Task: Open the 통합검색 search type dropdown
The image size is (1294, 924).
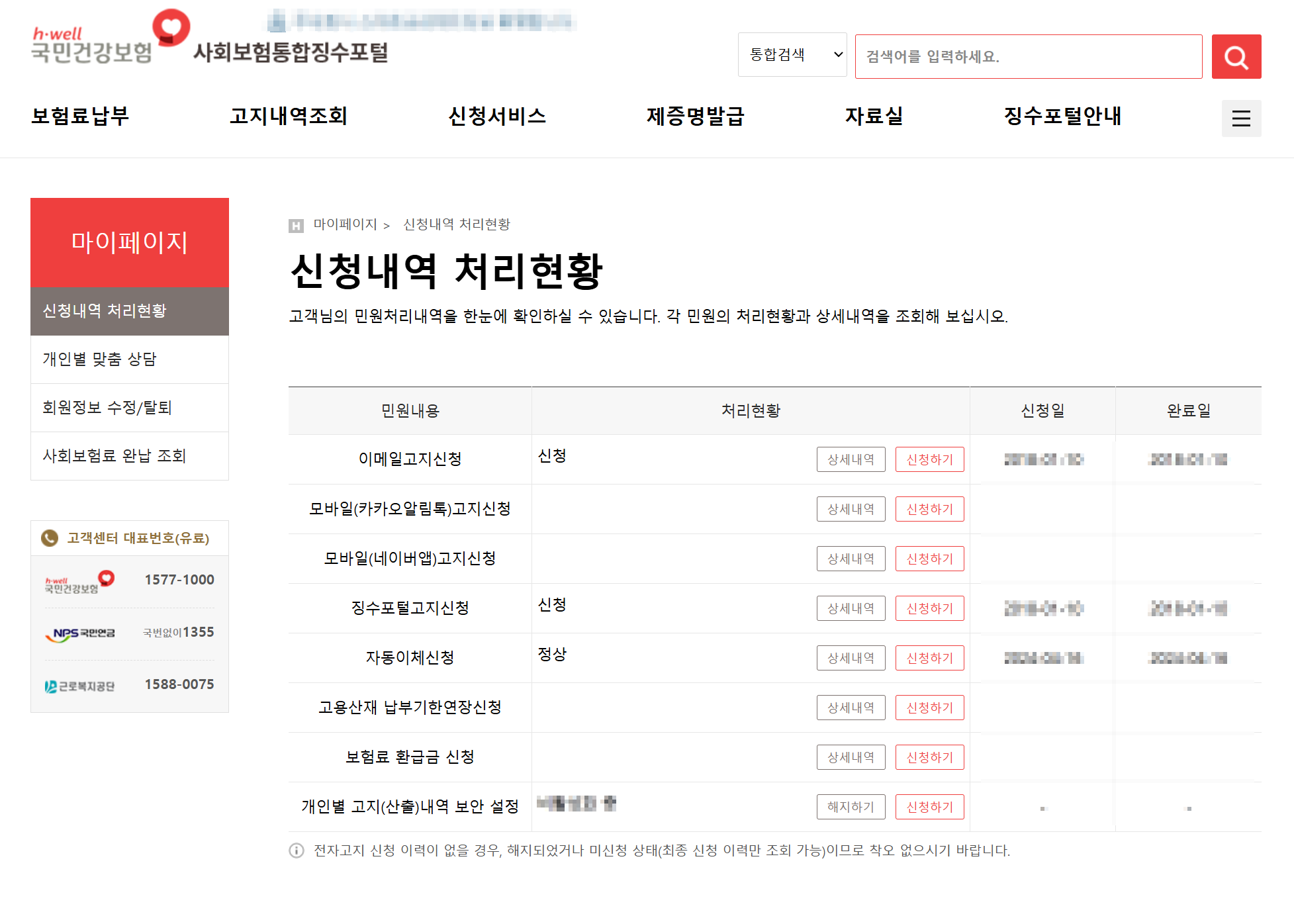Action: tap(792, 55)
